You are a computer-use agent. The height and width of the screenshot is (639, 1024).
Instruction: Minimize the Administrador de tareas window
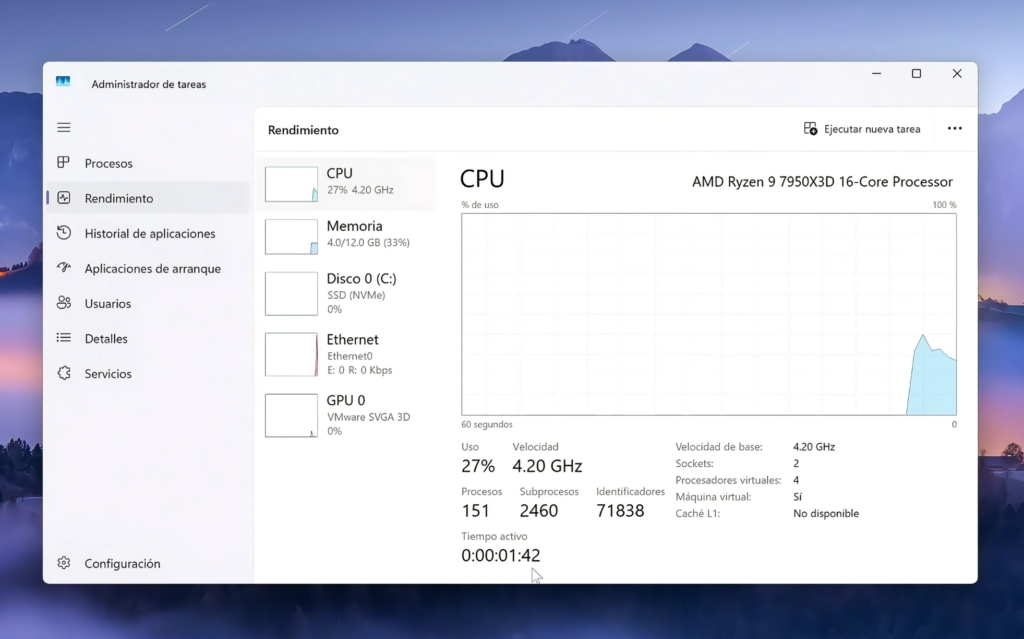(876, 74)
